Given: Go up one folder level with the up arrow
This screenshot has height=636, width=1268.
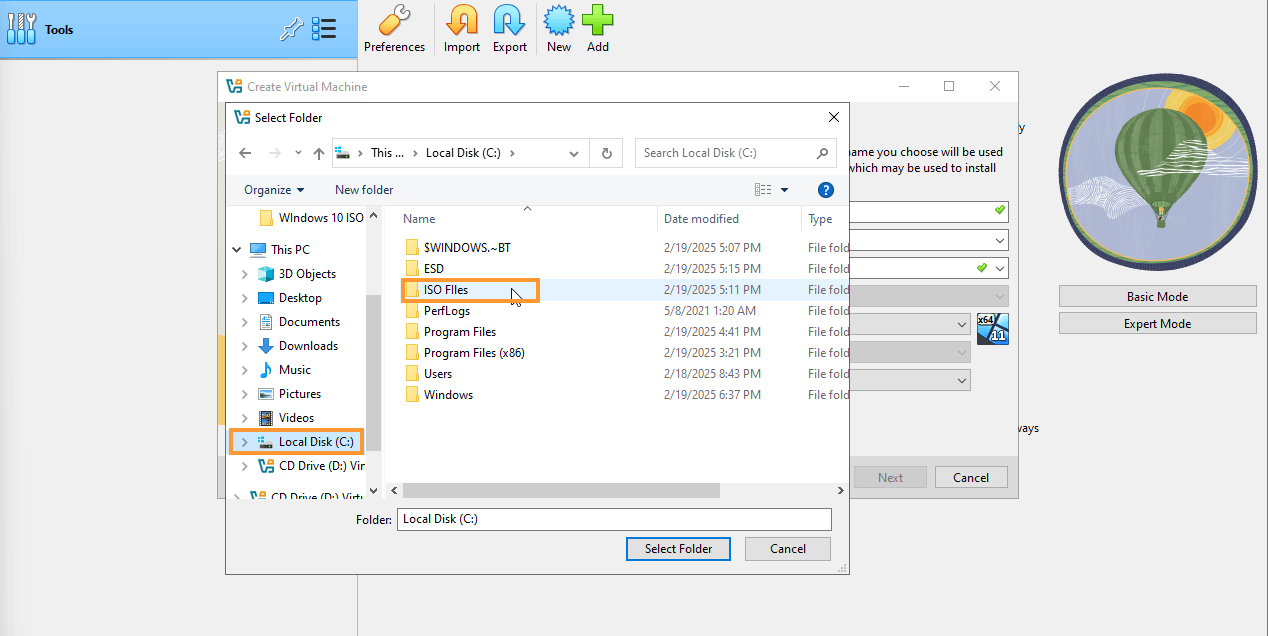Looking at the screenshot, I should (319, 153).
